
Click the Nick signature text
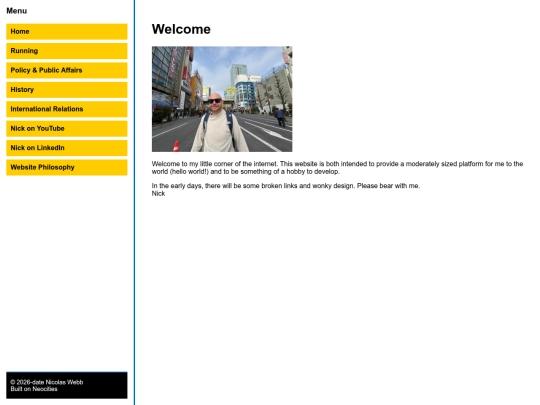tap(158, 194)
